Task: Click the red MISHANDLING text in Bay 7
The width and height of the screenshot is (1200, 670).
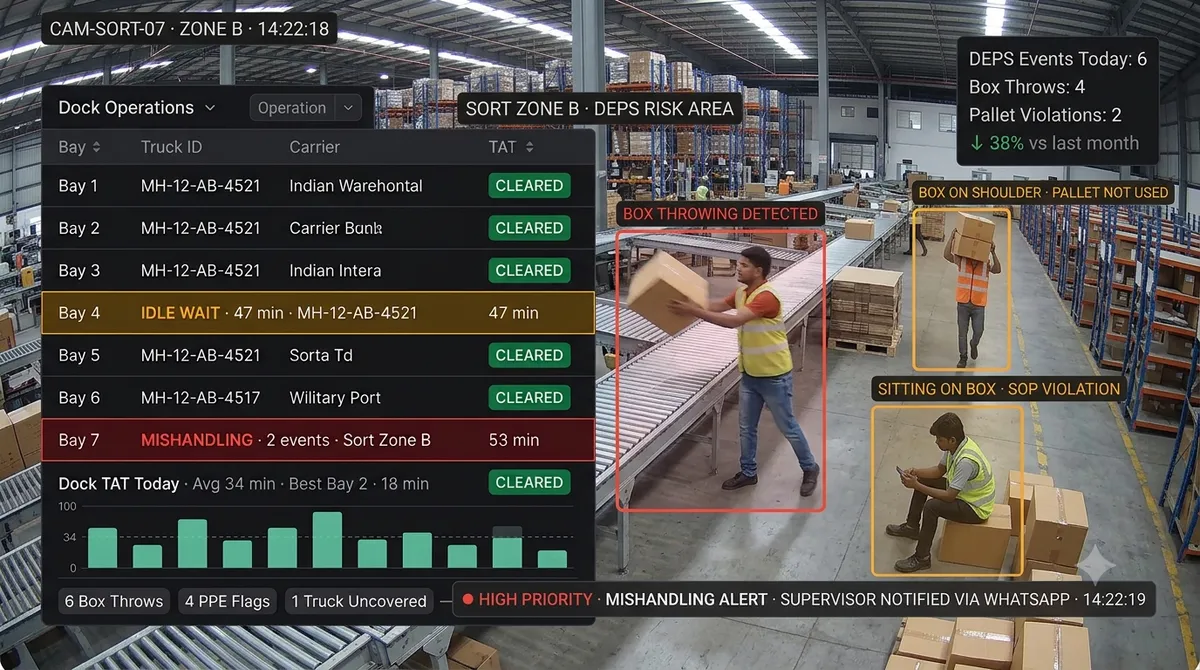Action: point(197,440)
